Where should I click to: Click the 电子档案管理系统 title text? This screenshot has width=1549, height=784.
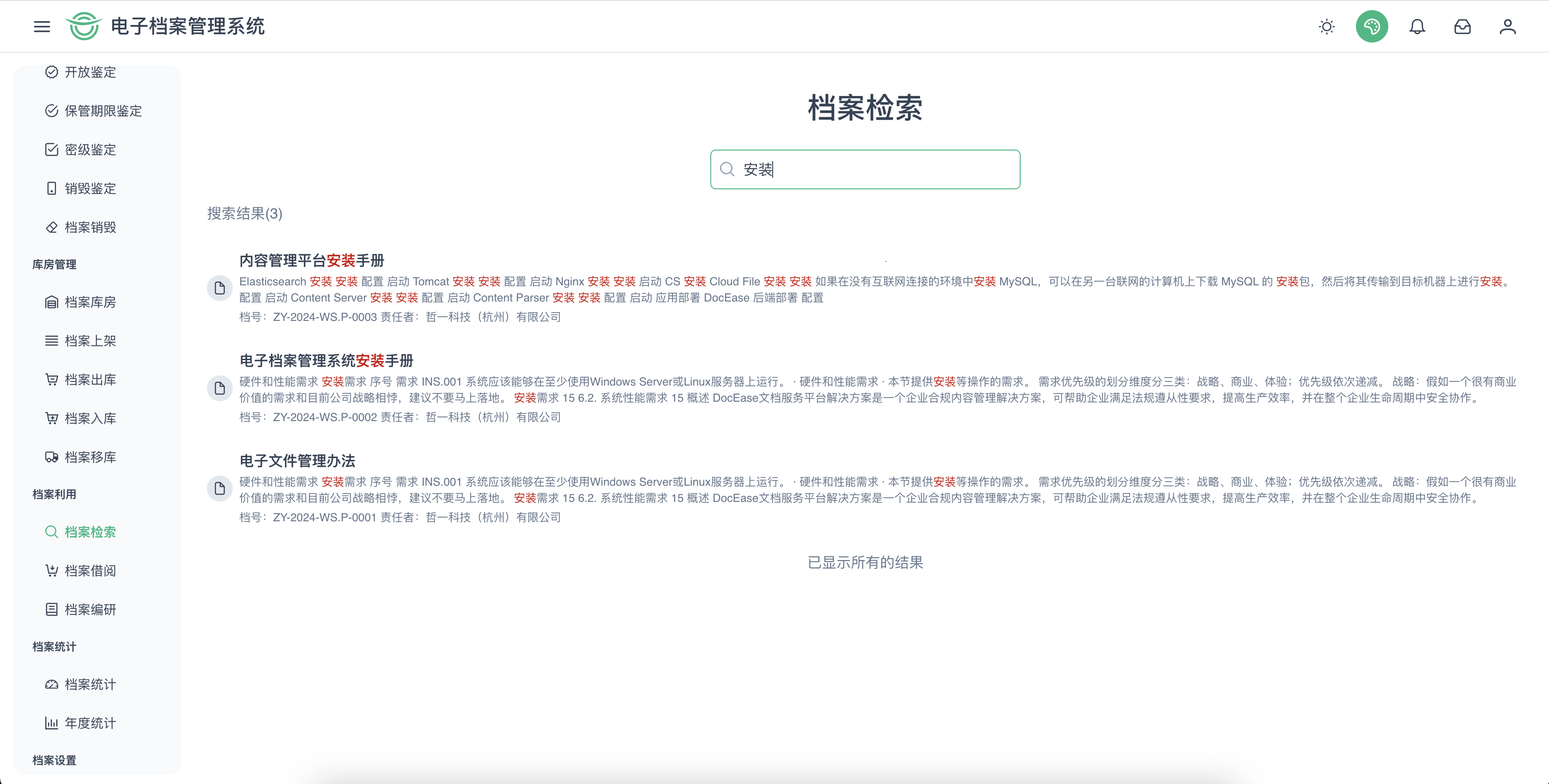click(x=188, y=26)
